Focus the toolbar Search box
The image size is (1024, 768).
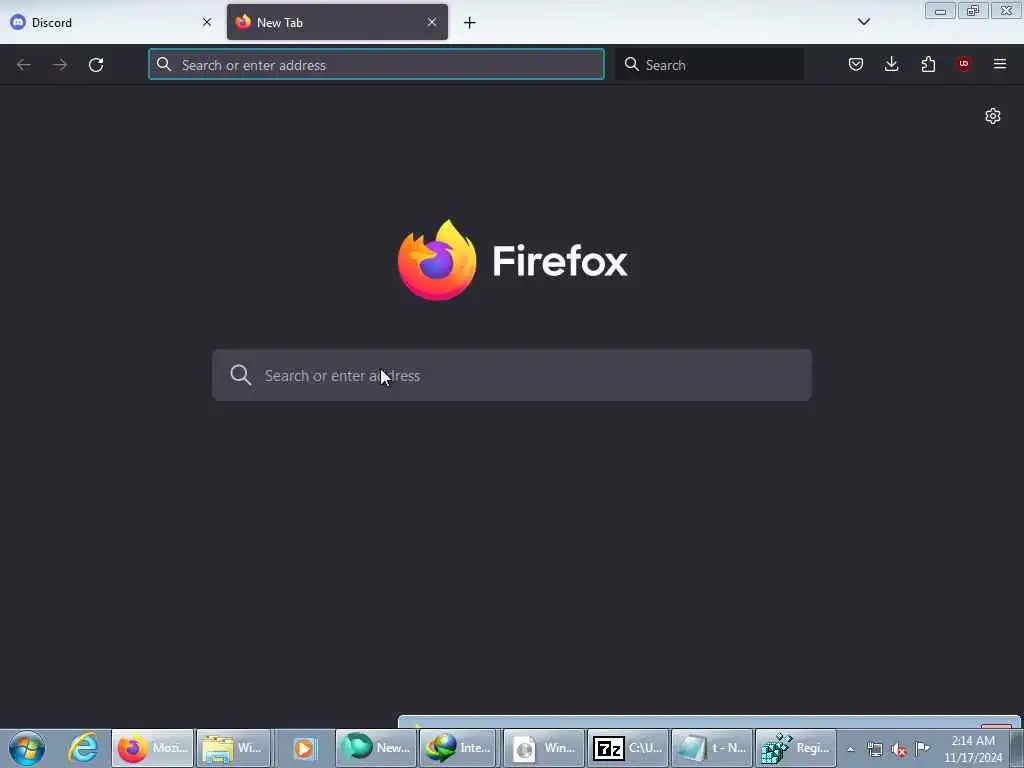click(709, 65)
